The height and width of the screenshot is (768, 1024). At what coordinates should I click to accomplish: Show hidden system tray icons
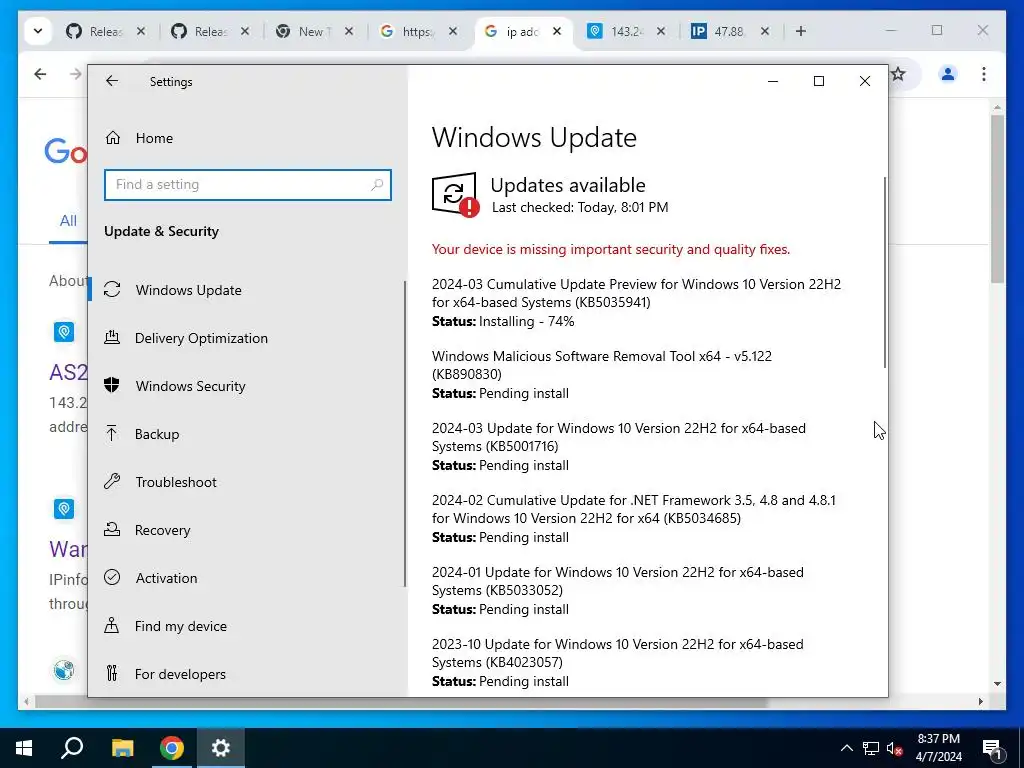pos(846,748)
